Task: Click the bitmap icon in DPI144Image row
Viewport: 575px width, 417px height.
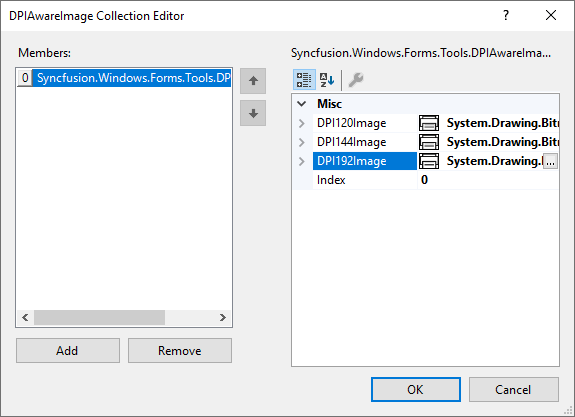Action: [x=429, y=142]
